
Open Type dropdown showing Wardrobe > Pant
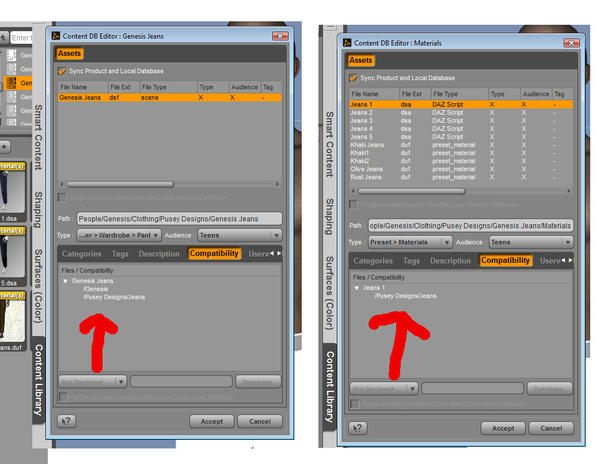click(x=119, y=235)
